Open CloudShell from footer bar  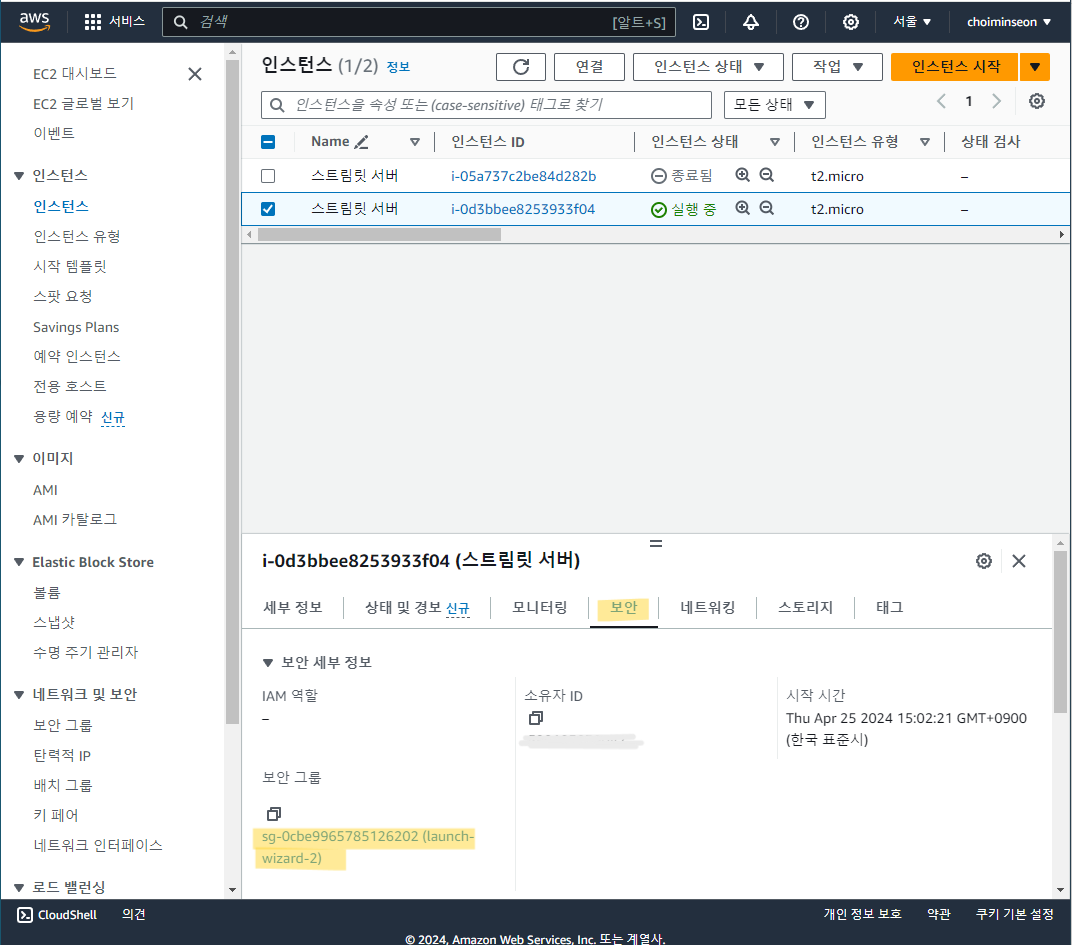coord(57,915)
